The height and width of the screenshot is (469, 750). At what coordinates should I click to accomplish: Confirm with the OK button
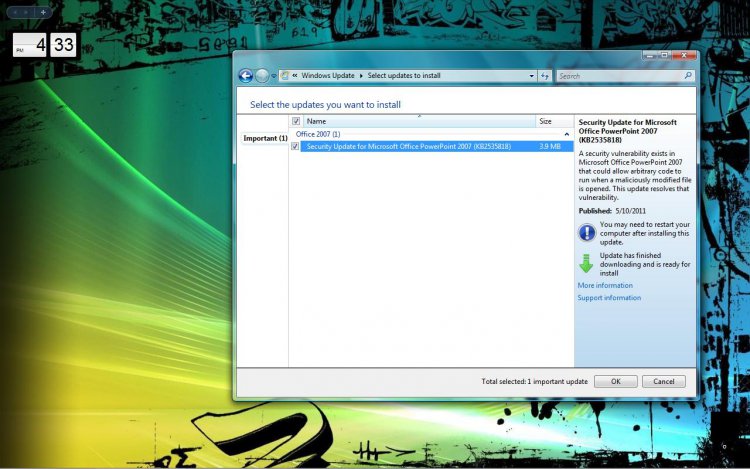(x=616, y=382)
